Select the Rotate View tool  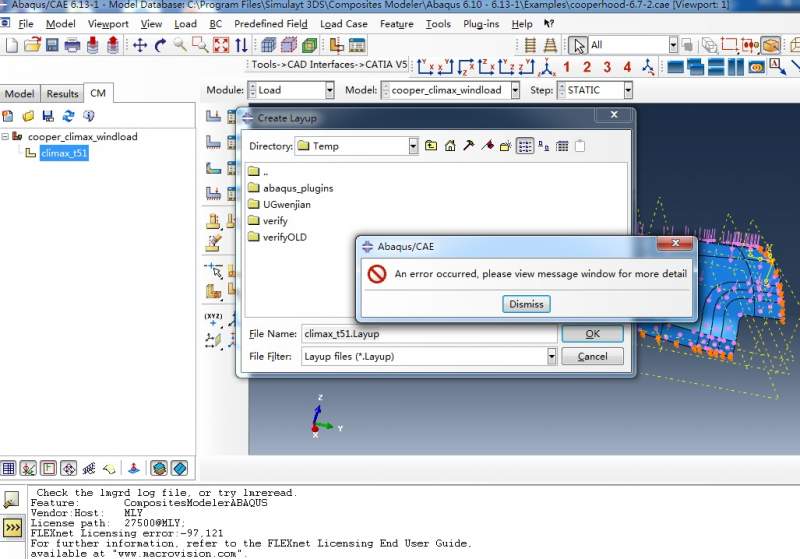pos(160,45)
